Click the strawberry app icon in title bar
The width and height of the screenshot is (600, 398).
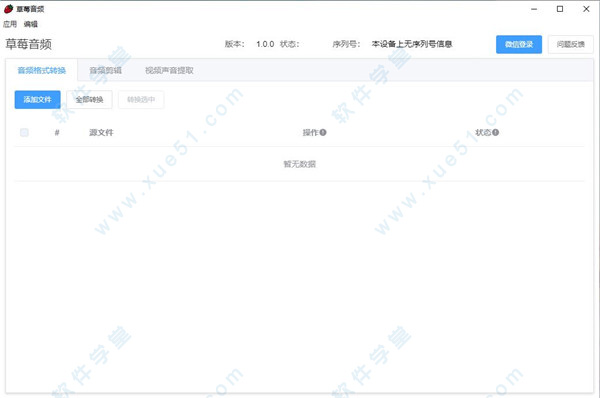coord(8,9)
